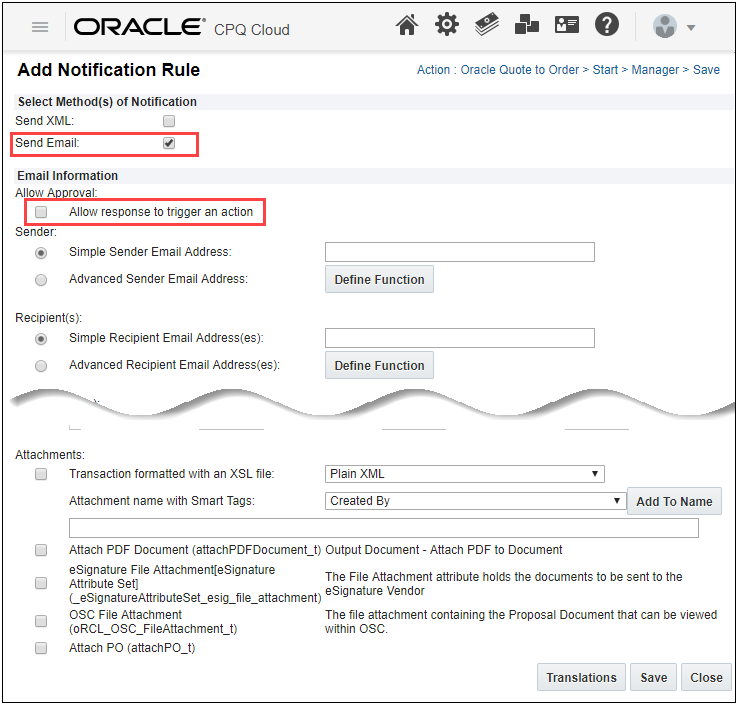Click the Oracle CPQ Cloud logo
738x705 pixels.
[x=181, y=27]
